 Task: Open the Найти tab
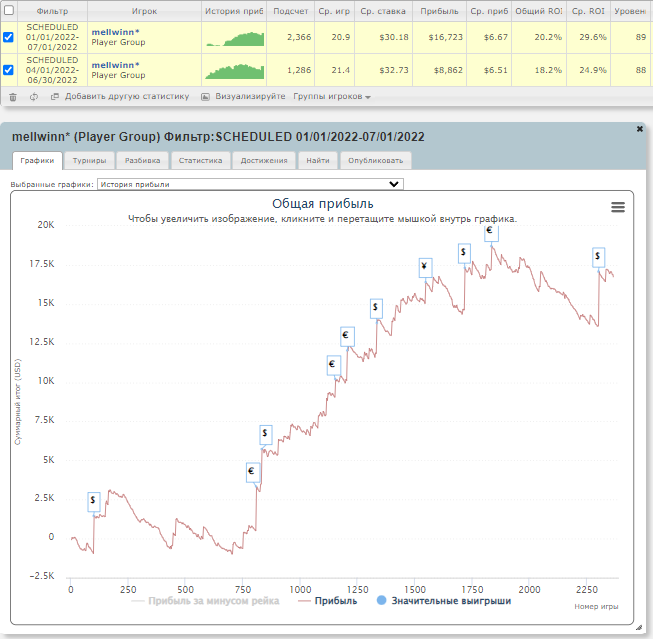318,161
